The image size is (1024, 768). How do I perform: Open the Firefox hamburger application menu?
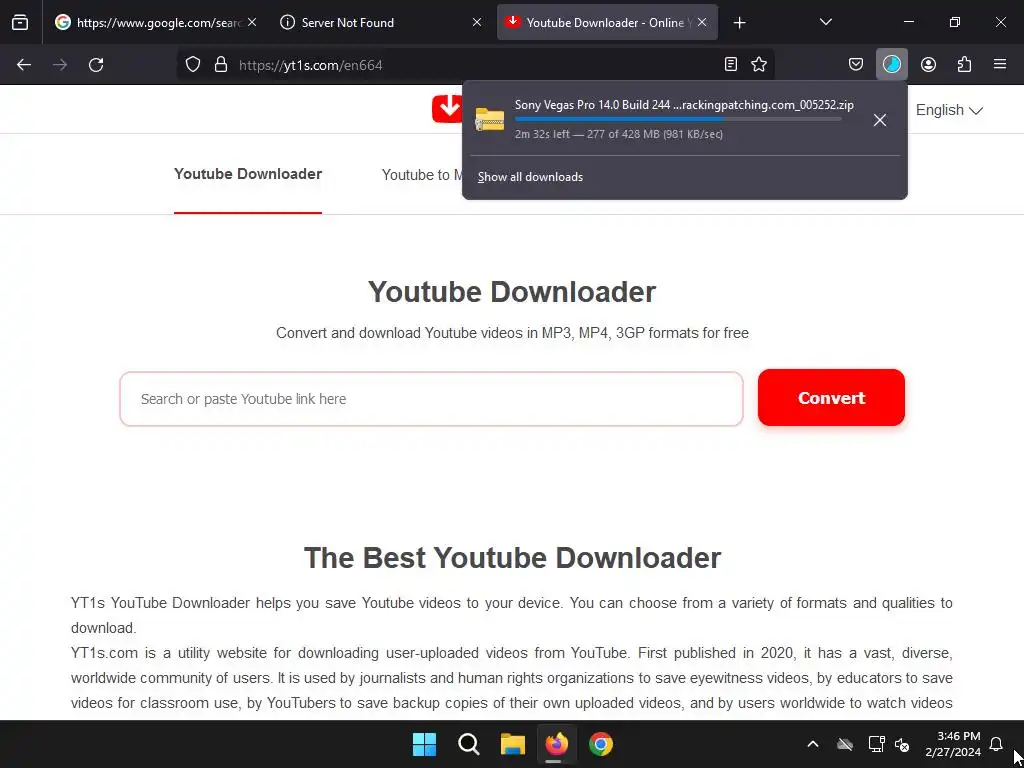point(1000,65)
